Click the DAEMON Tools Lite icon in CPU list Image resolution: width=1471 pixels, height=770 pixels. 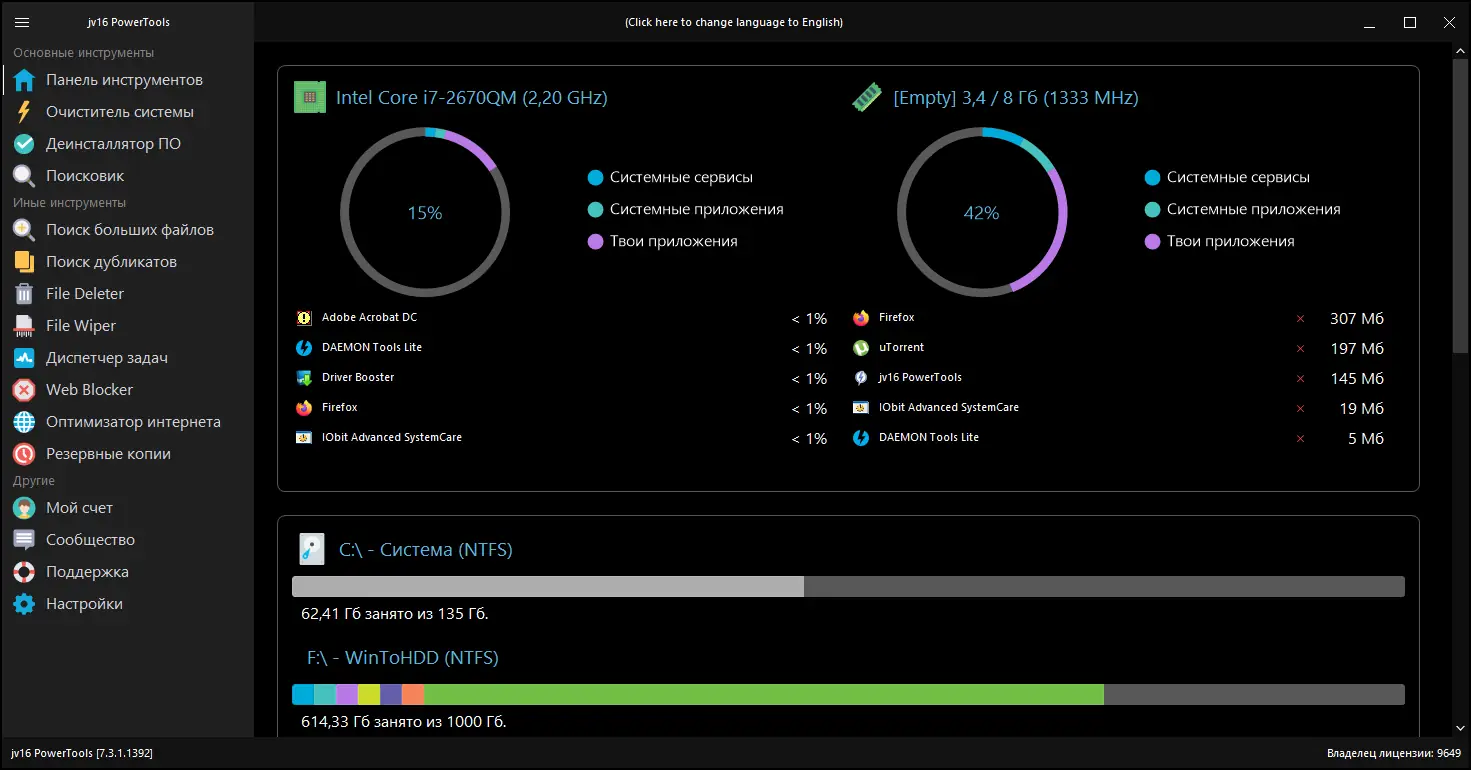pos(304,348)
